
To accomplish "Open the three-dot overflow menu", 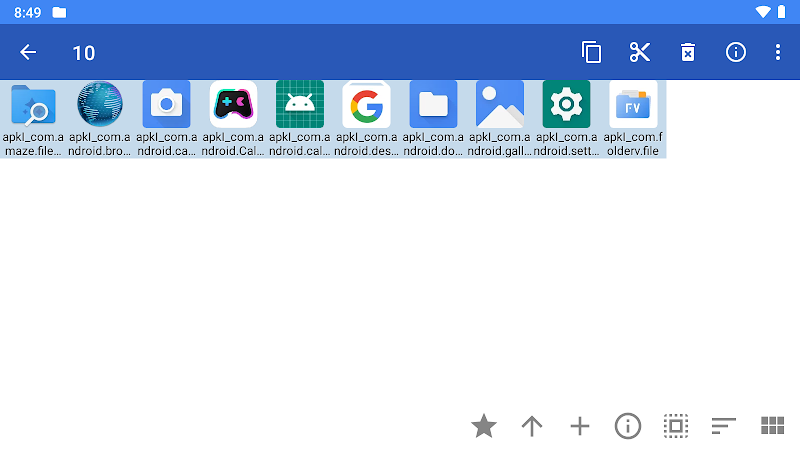I will point(778,53).
